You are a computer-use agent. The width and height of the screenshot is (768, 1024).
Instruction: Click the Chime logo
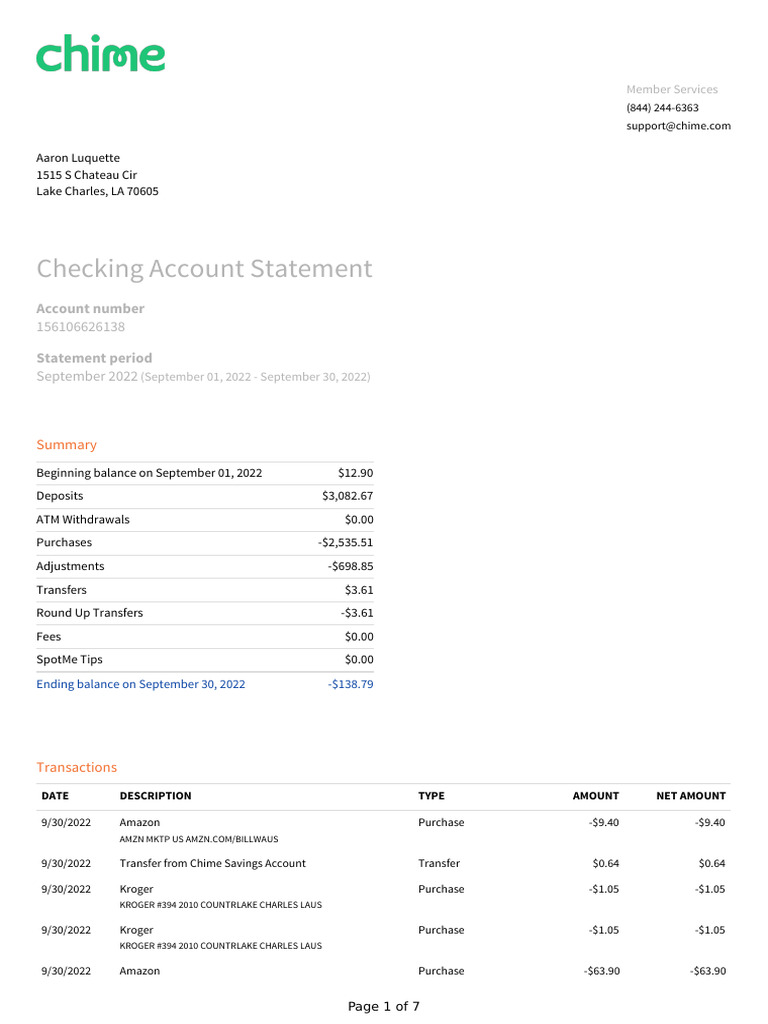click(x=101, y=53)
